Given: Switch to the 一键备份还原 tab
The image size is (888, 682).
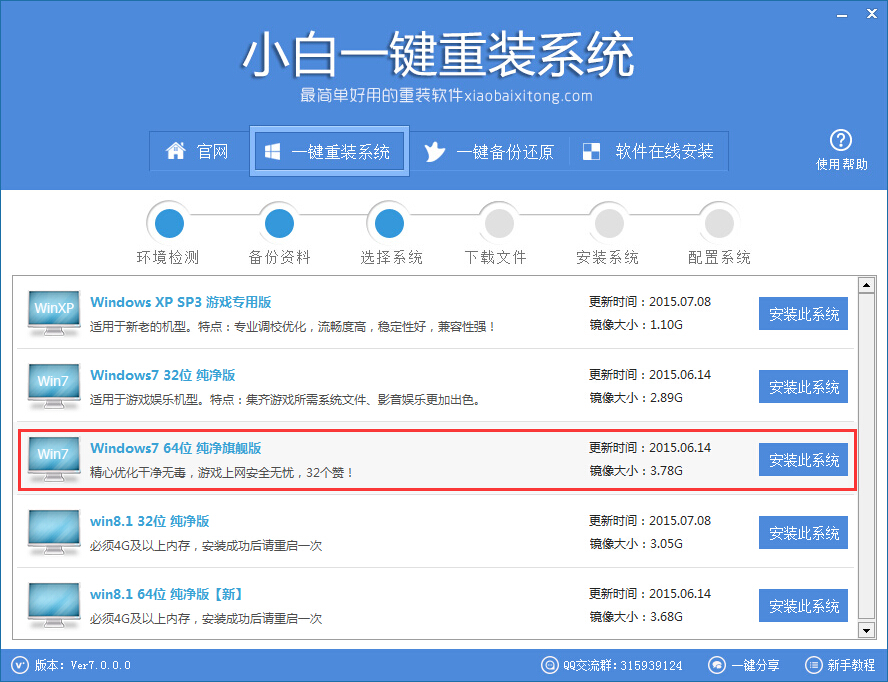Looking at the screenshot, I should coord(490,151).
